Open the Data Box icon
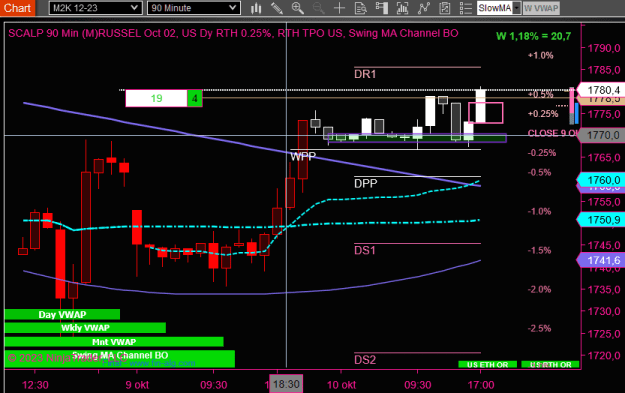The height and width of the screenshot is (393, 625). point(360,8)
